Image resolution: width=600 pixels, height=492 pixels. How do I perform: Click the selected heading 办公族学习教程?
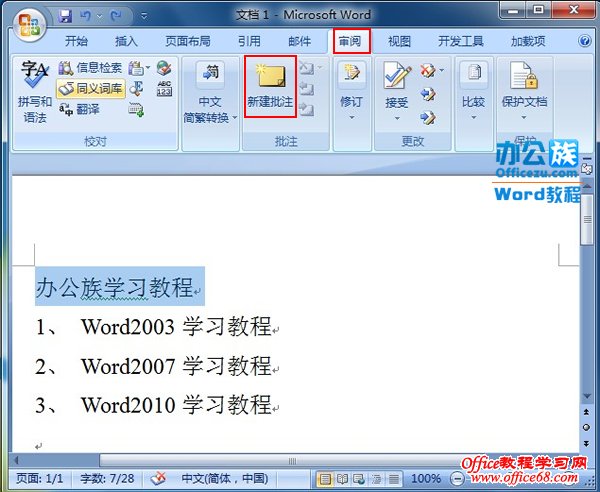click(115, 287)
